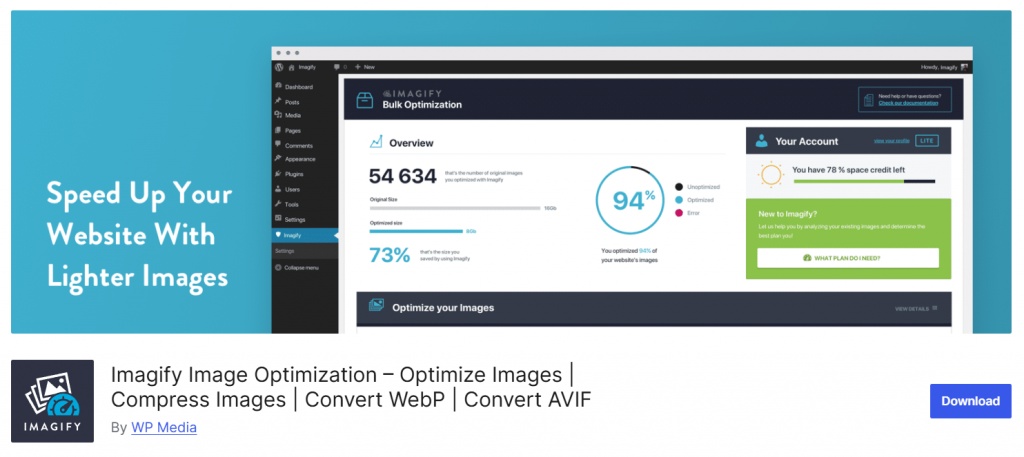Screen dimensions: 1024x457
Task: Click the Posts pin icon
Action: [x=278, y=101]
